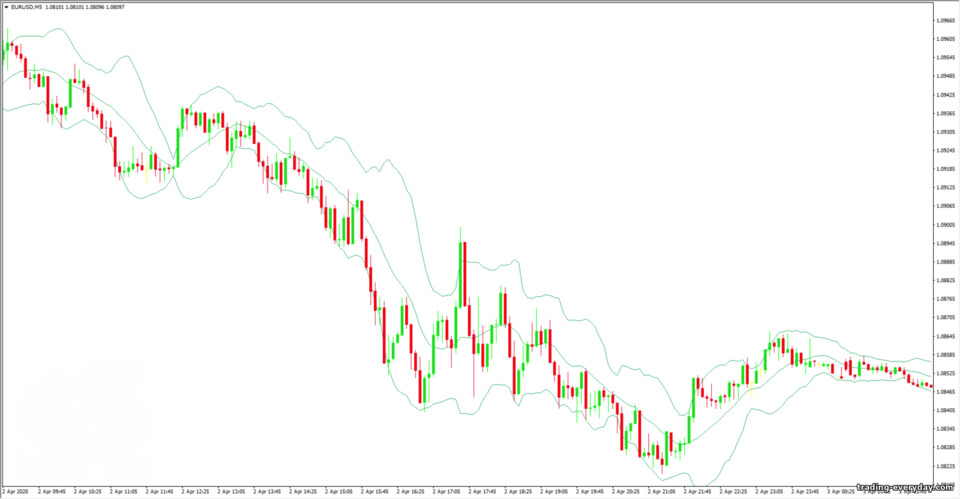Screen dimensions: 960x499
Task: Click the 1.09665 price axis label
Action: (x=945, y=20)
